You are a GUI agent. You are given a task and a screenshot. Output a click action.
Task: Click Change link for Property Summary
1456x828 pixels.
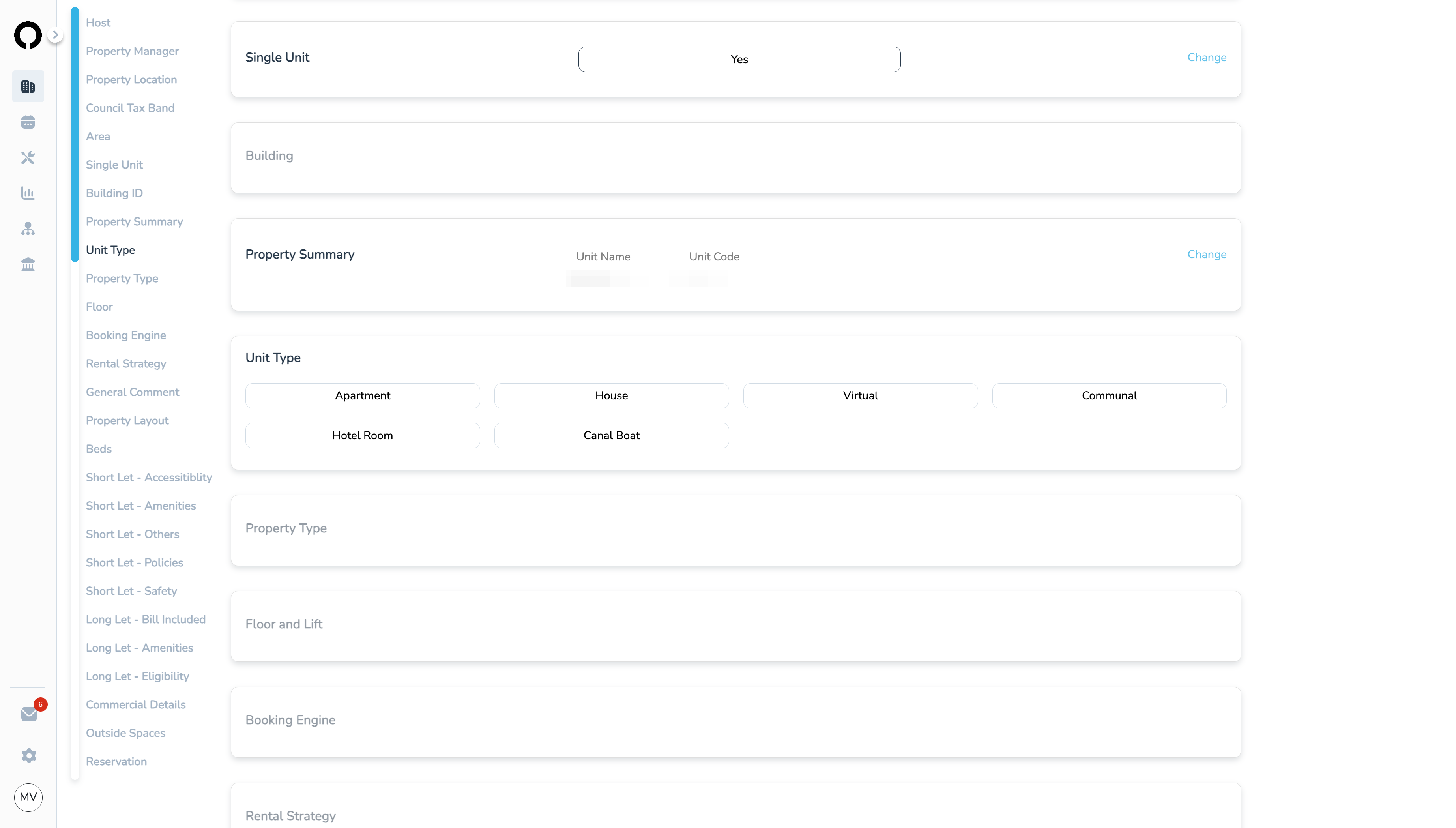click(x=1207, y=254)
